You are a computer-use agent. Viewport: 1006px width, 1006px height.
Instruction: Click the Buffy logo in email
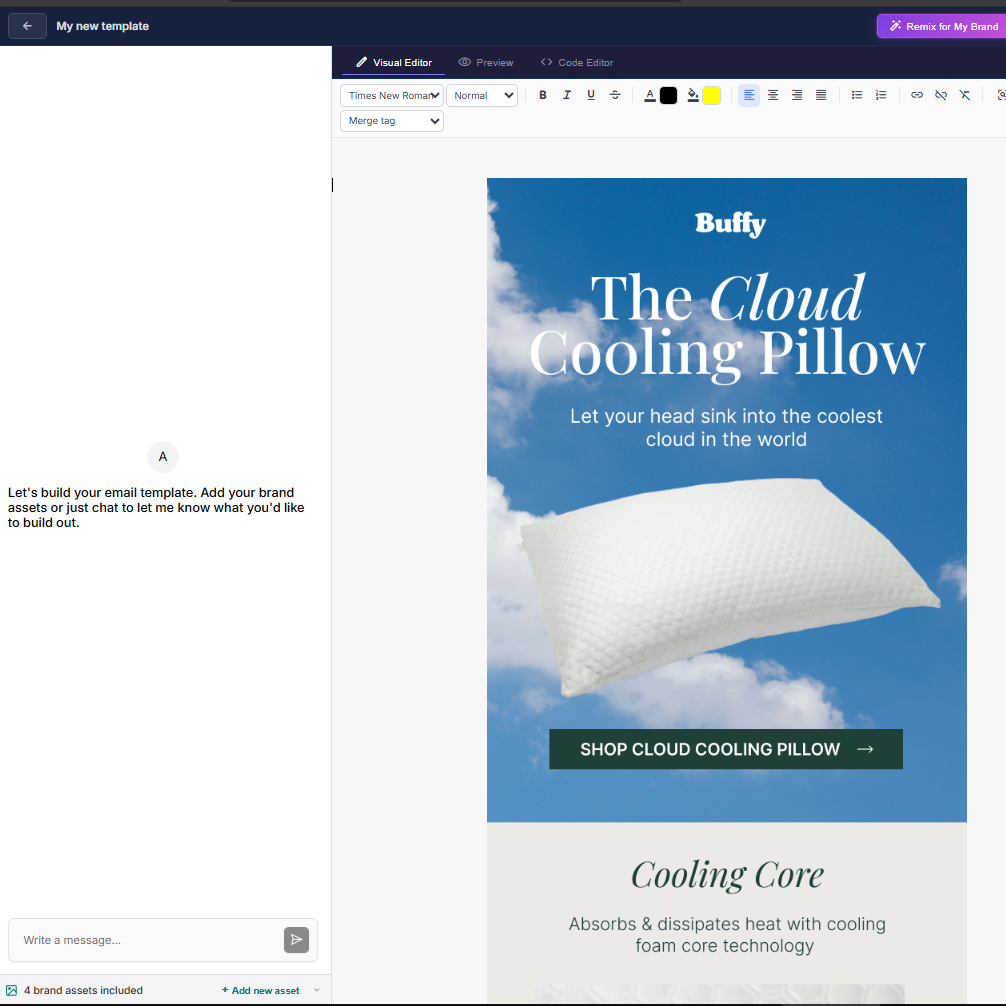[x=730, y=224]
